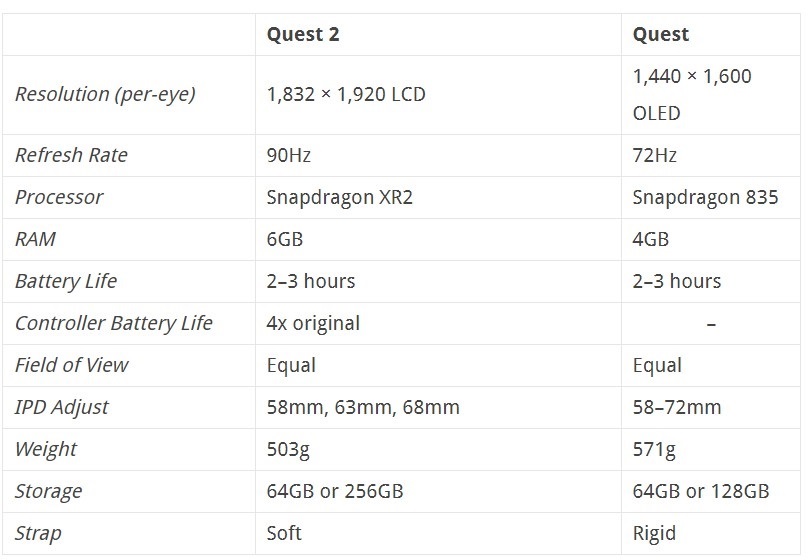Click the 58mm, 63mm, 68mm cell
Screen dimensions: 810x560
[x=363, y=407]
